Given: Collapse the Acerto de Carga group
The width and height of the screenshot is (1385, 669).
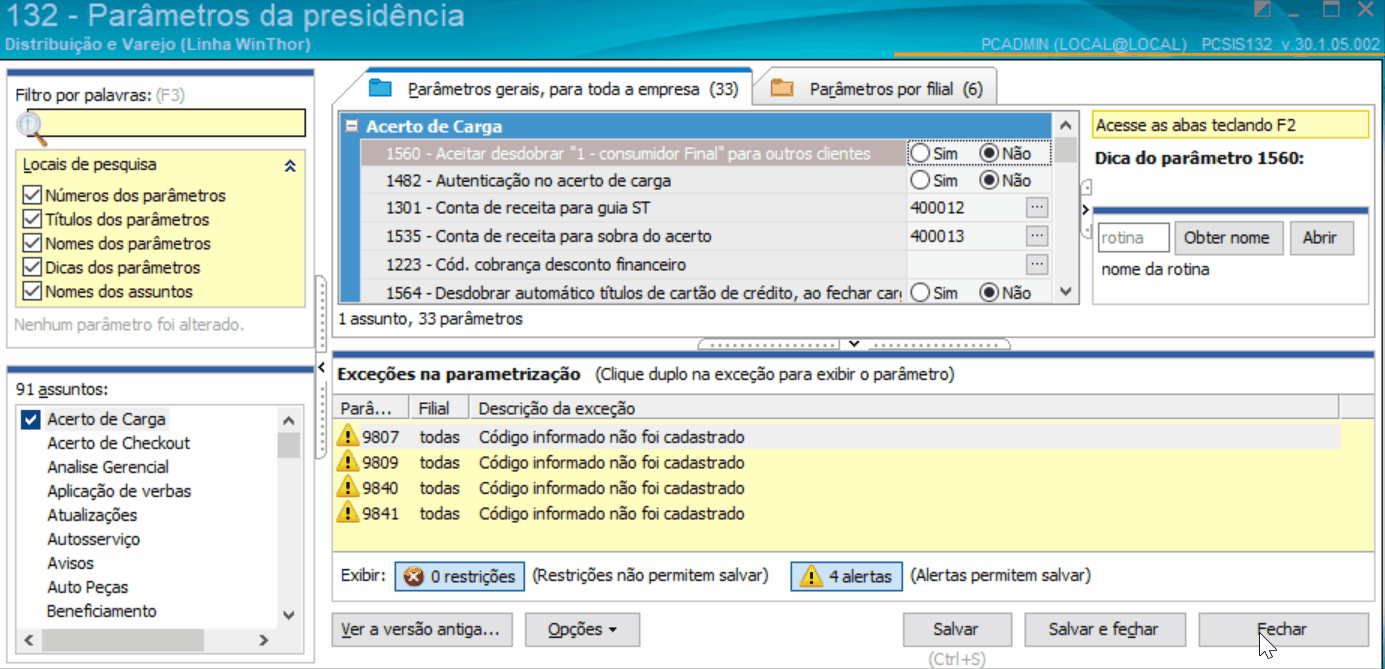Looking at the screenshot, I should pos(352,127).
